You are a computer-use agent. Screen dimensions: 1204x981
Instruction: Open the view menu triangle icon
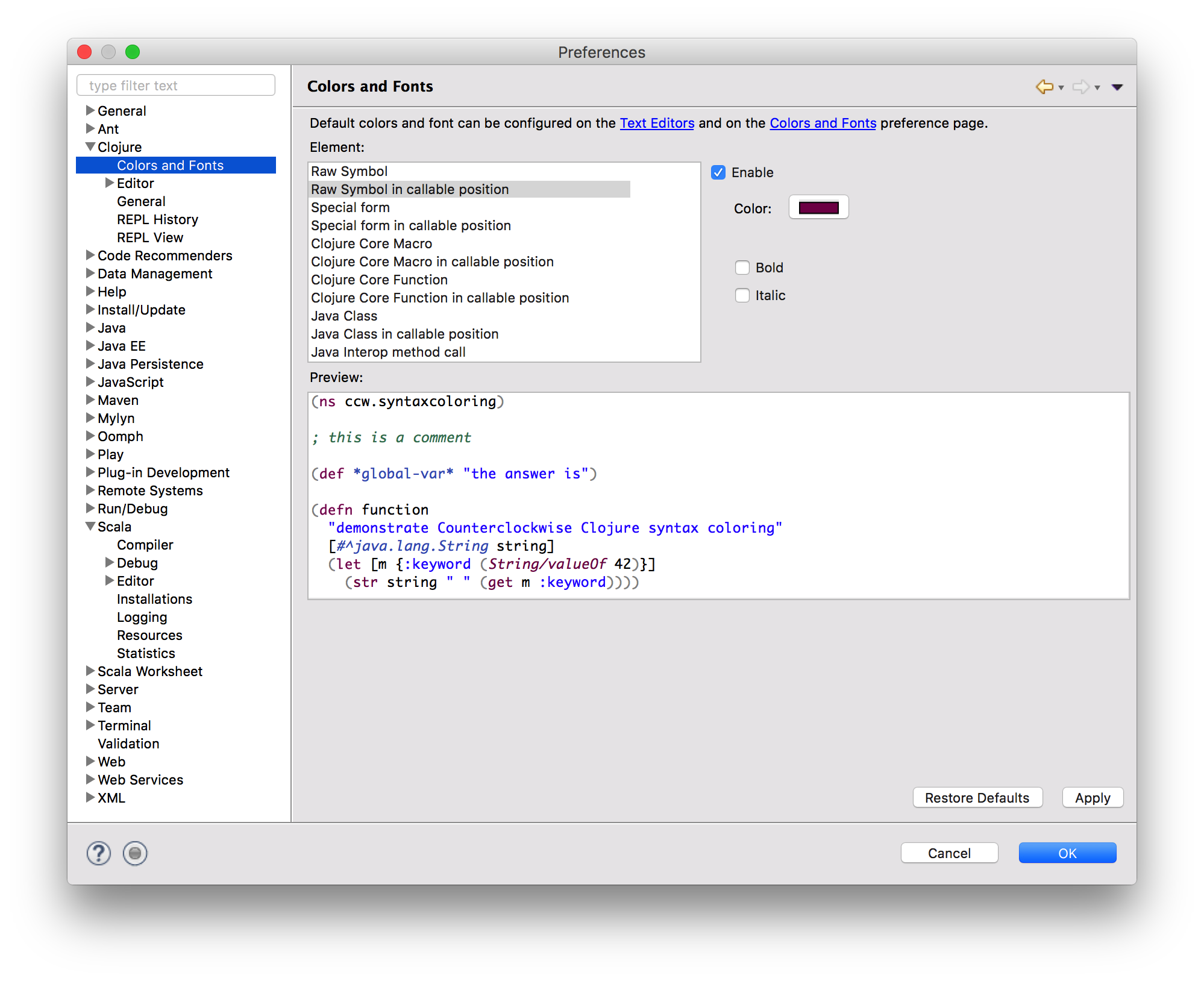pos(1117,87)
